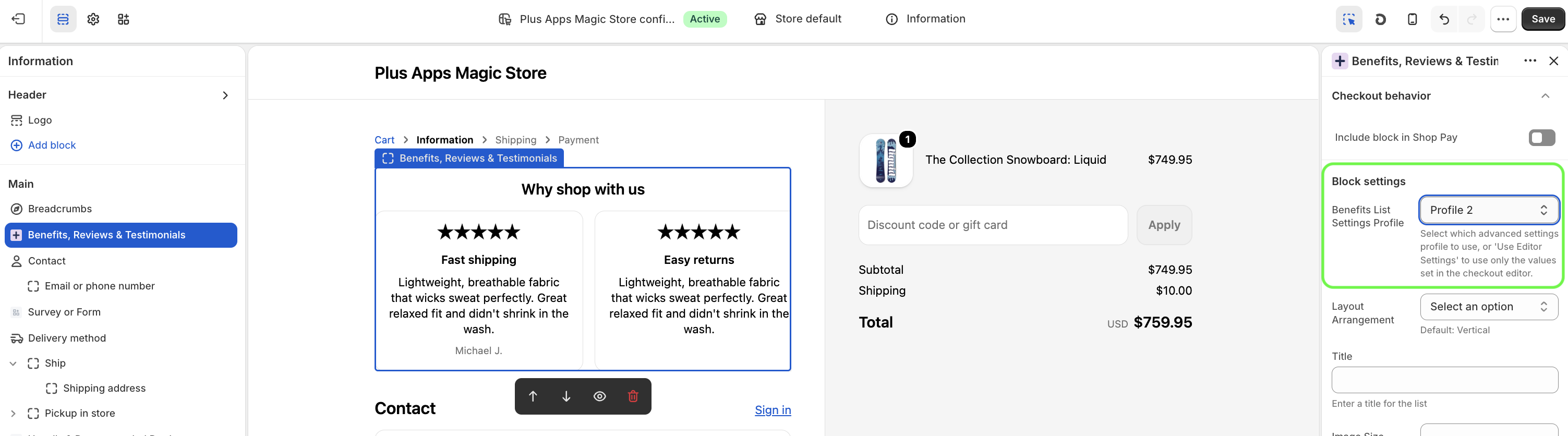
Task: Toggle Include block in Shop Pay
Action: coord(1541,138)
